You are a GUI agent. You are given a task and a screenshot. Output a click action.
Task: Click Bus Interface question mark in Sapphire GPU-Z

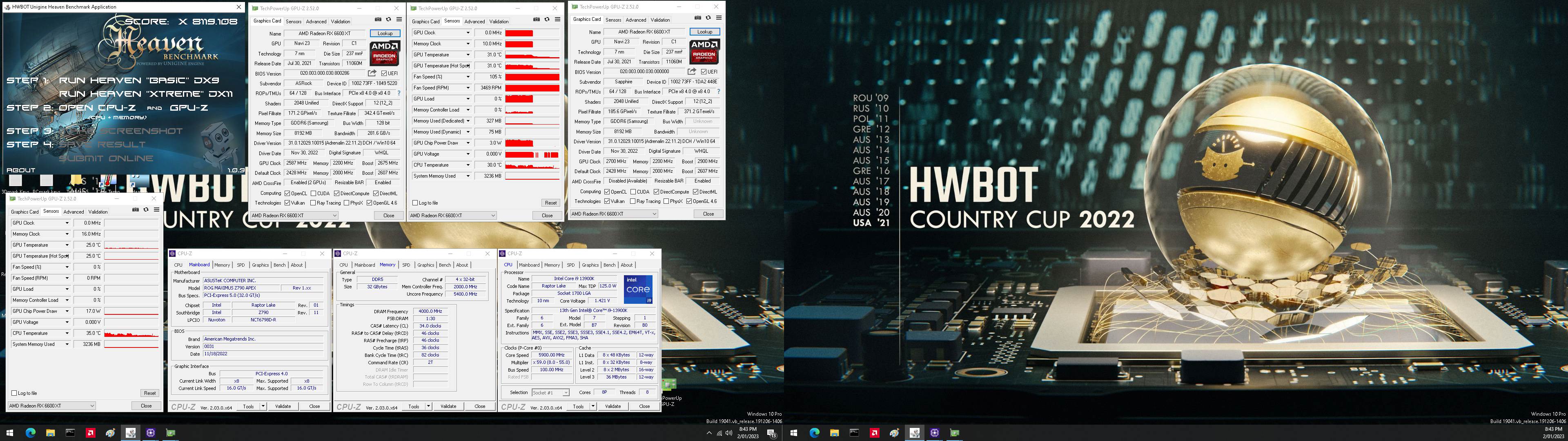718,91
